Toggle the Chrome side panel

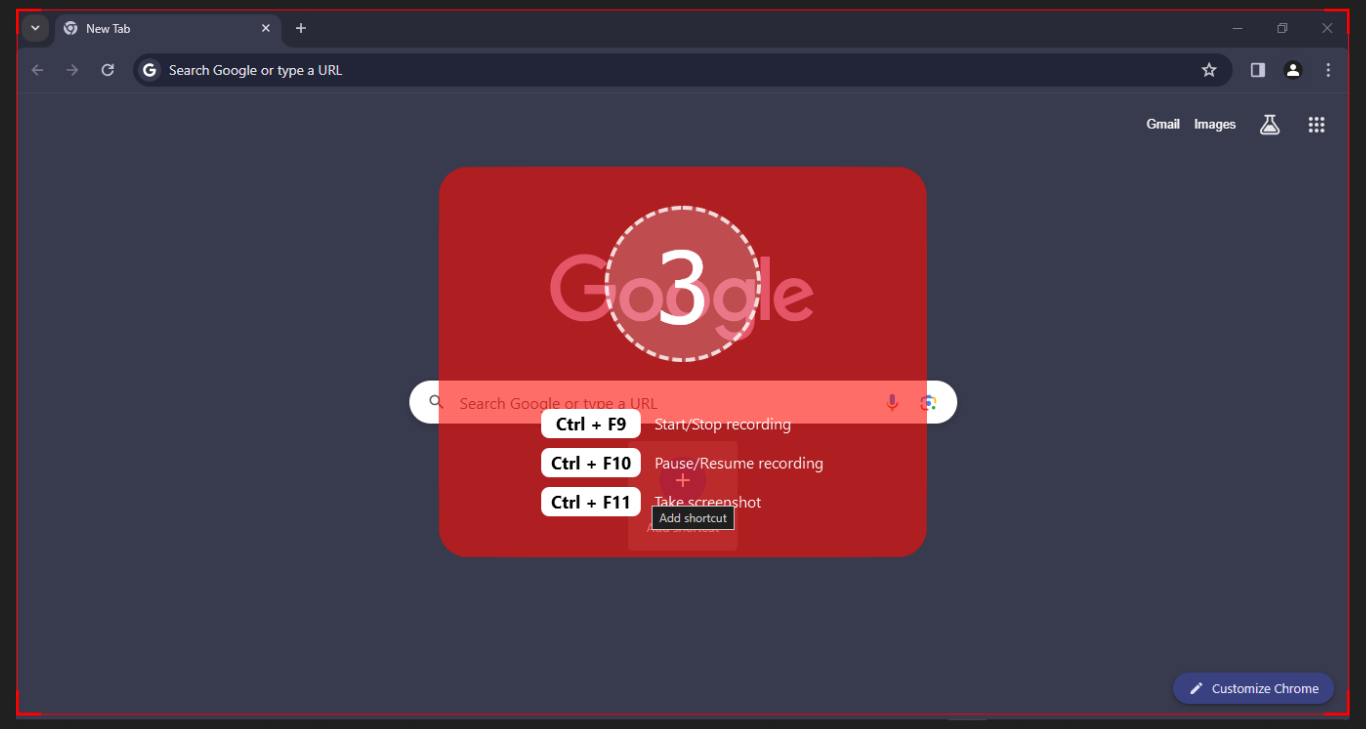pyautogui.click(x=1258, y=70)
